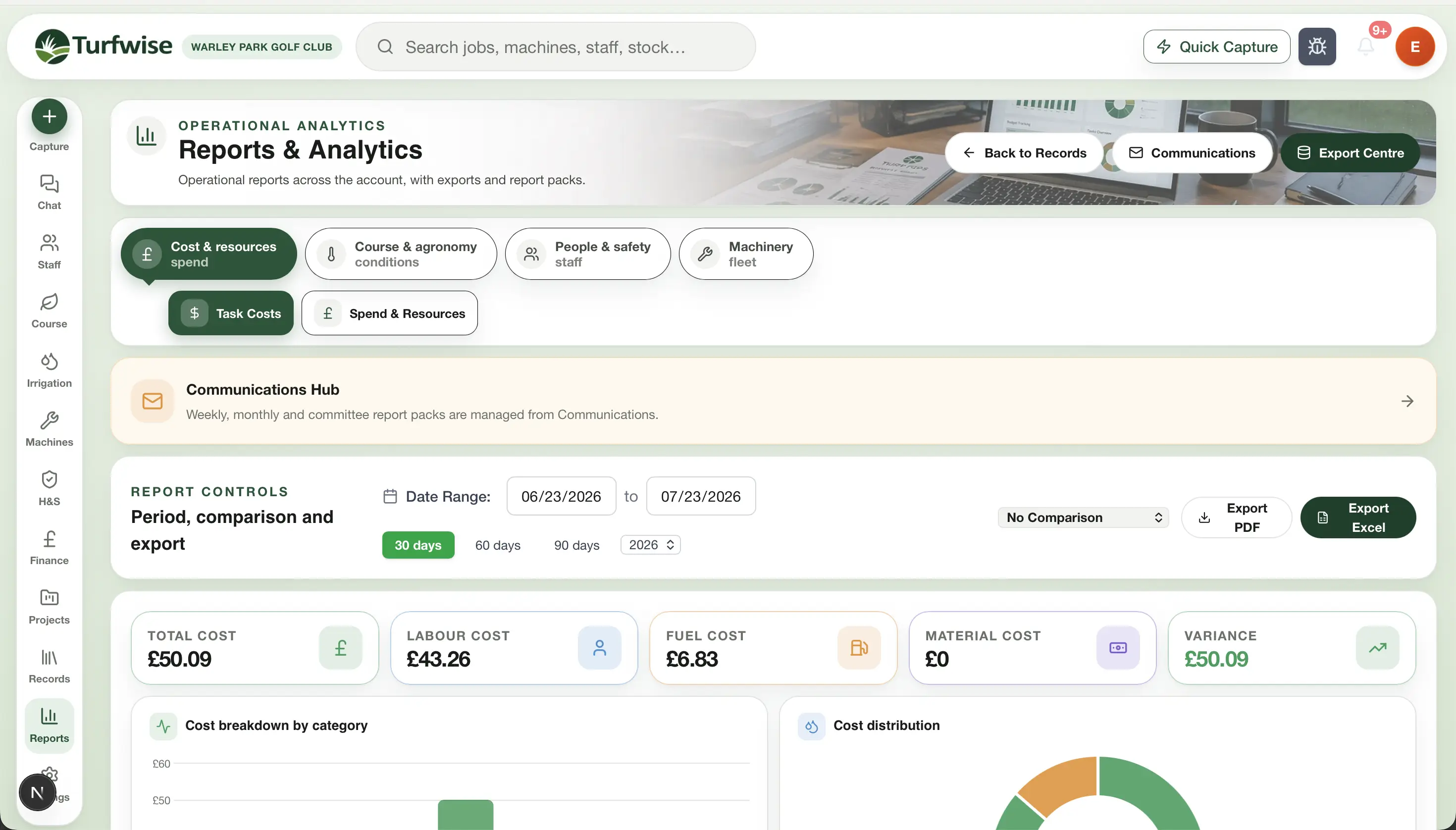Click the Cost distribution droplet icon
This screenshot has height=830, width=1456.
(x=811, y=726)
